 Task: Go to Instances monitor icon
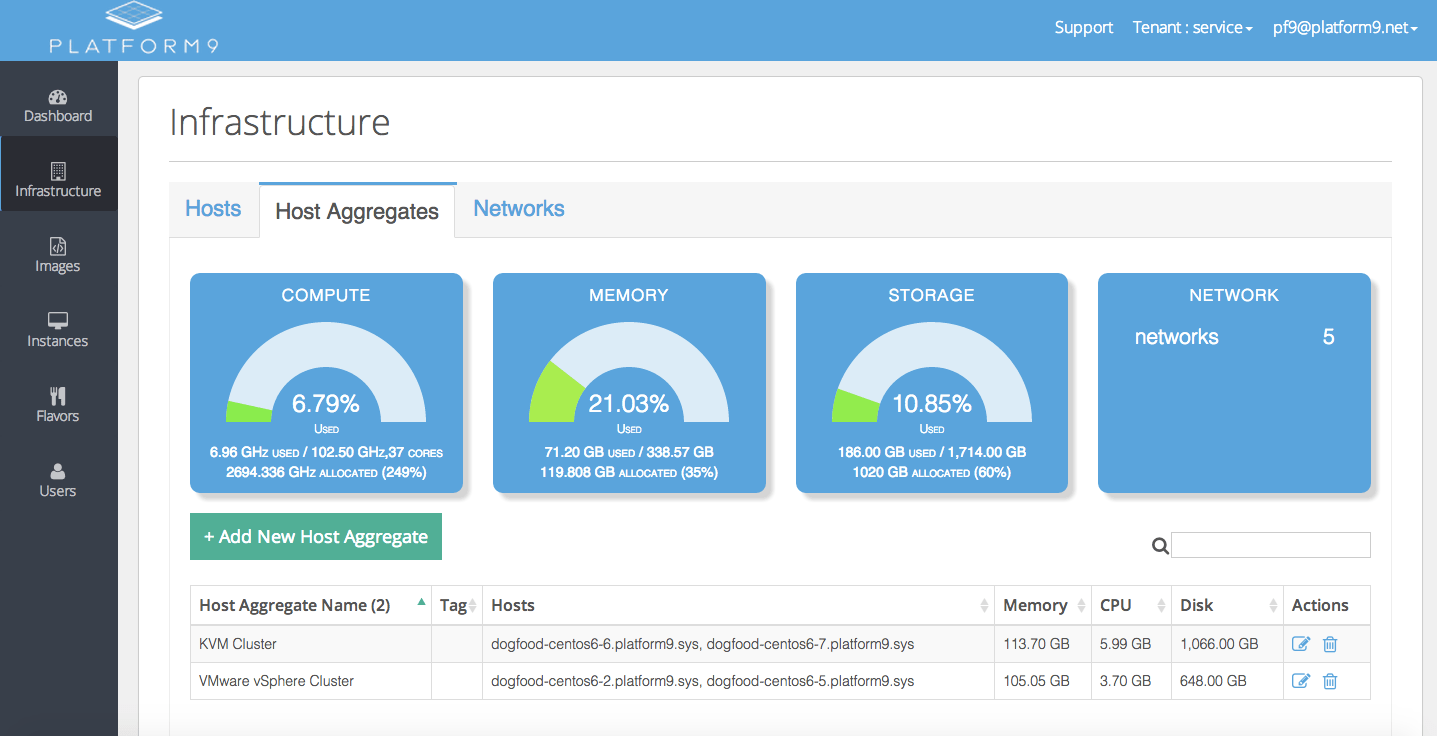click(58, 322)
